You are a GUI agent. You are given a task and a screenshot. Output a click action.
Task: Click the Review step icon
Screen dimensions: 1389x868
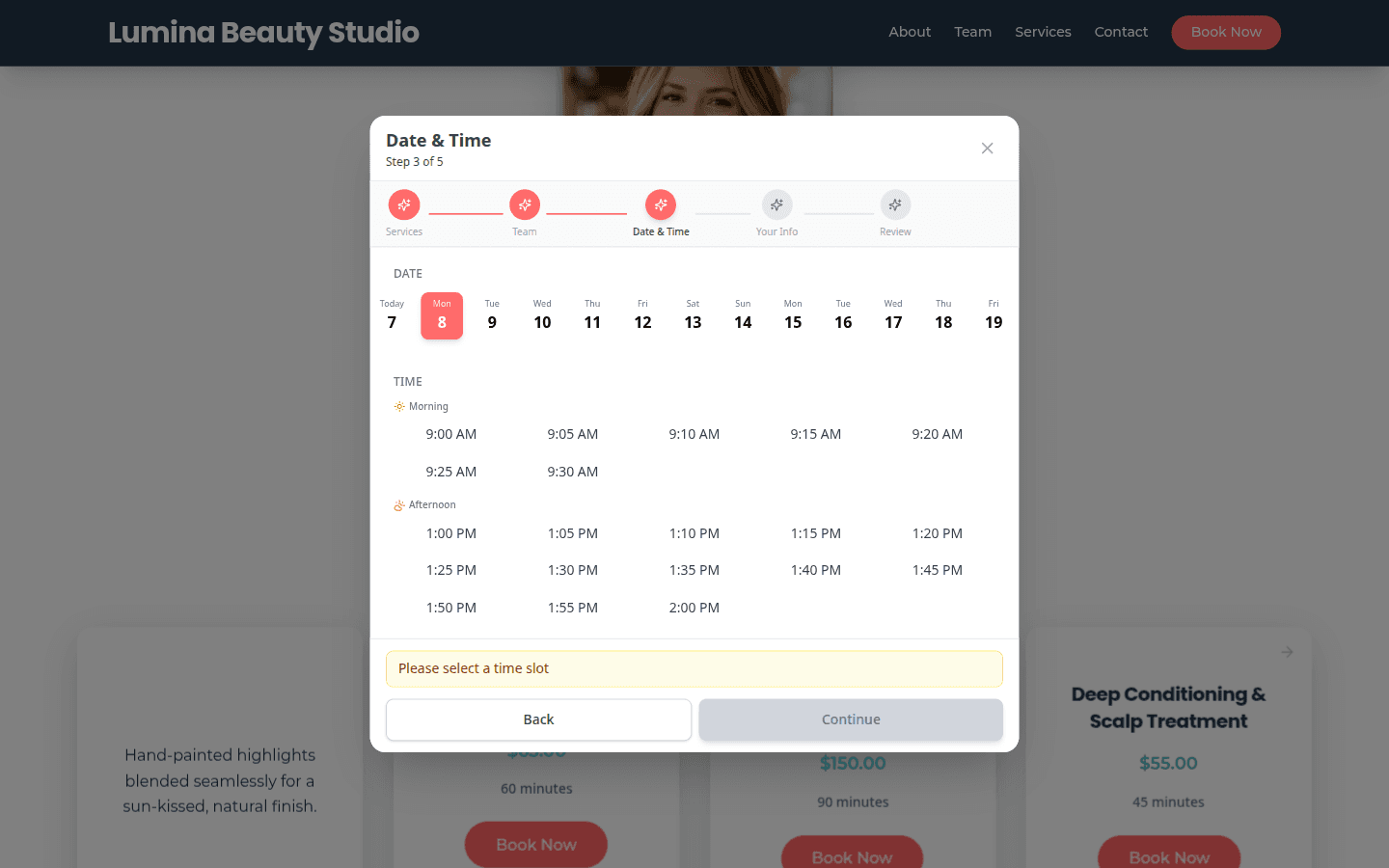(x=895, y=204)
